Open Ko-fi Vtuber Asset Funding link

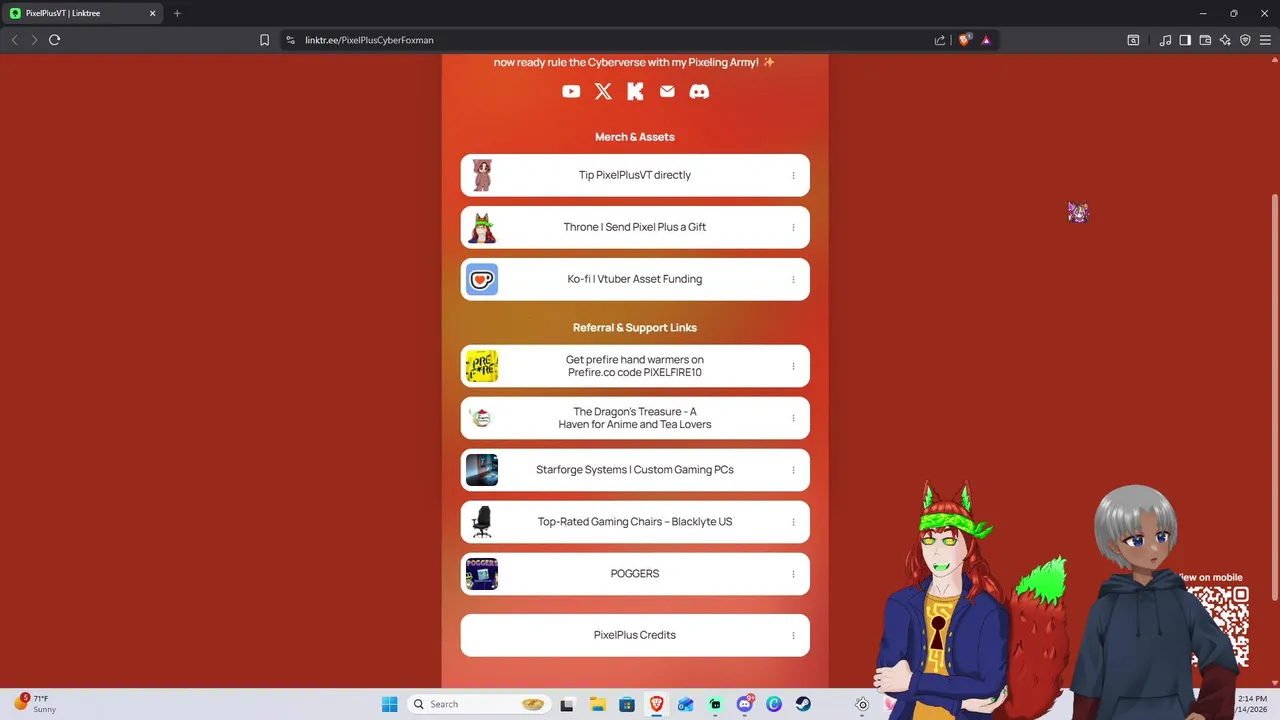635,279
